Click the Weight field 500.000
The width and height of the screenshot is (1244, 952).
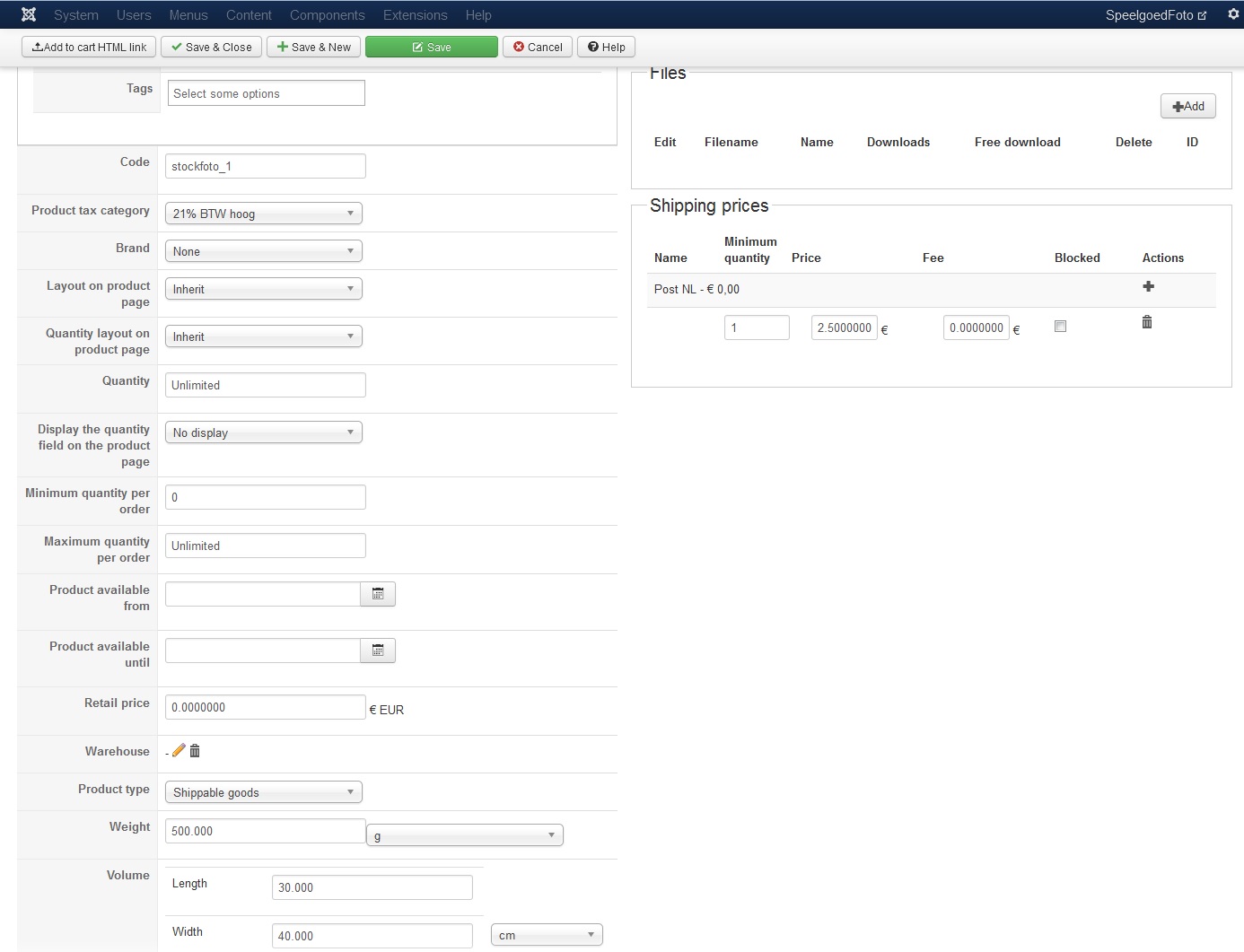[266, 831]
